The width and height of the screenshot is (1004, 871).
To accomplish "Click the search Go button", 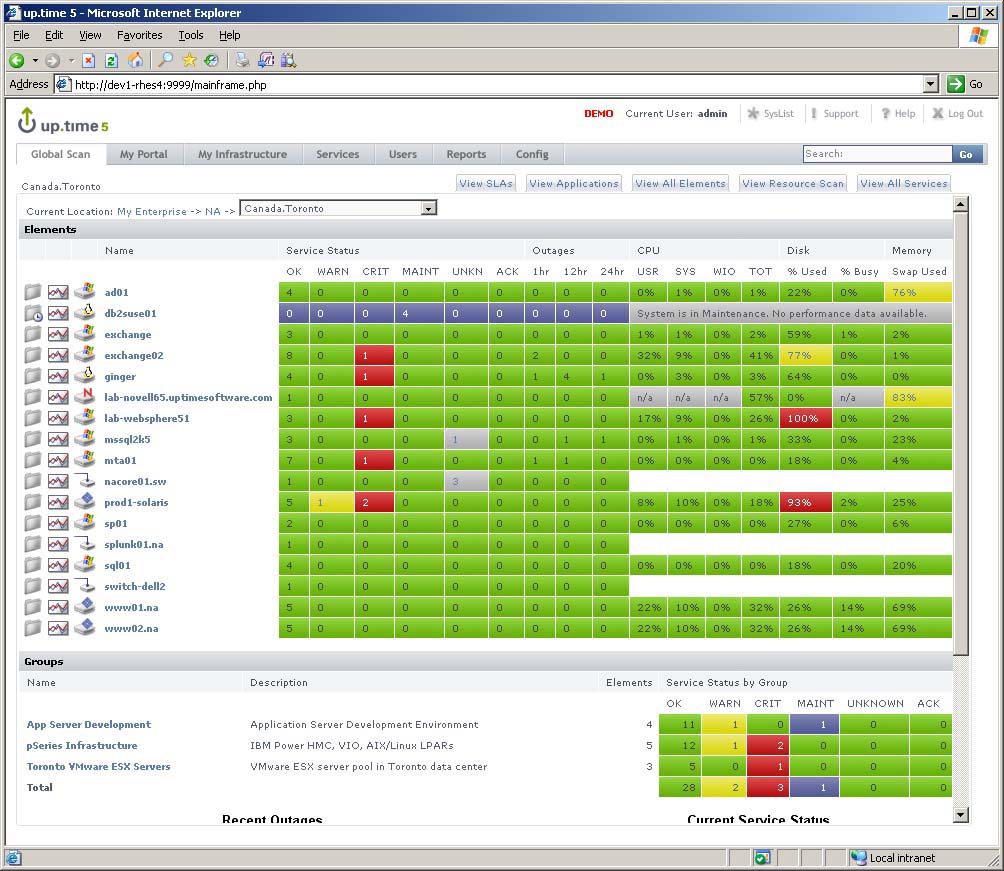I will pyautogui.click(x=966, y=154).
